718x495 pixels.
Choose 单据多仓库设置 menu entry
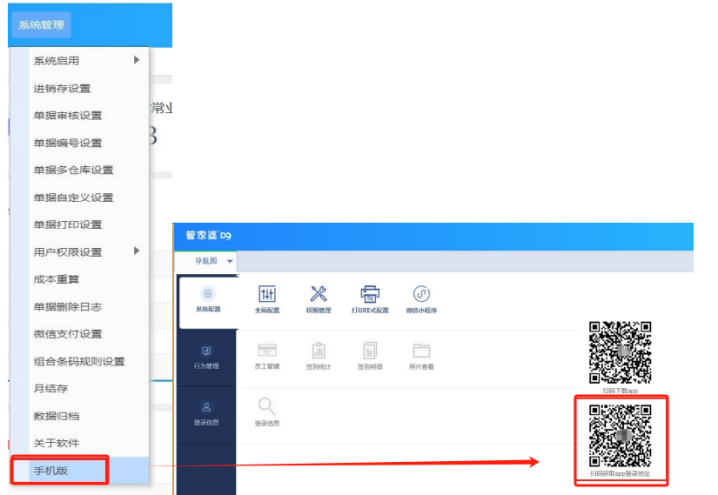pyautogui.click(x=80, y=170)
